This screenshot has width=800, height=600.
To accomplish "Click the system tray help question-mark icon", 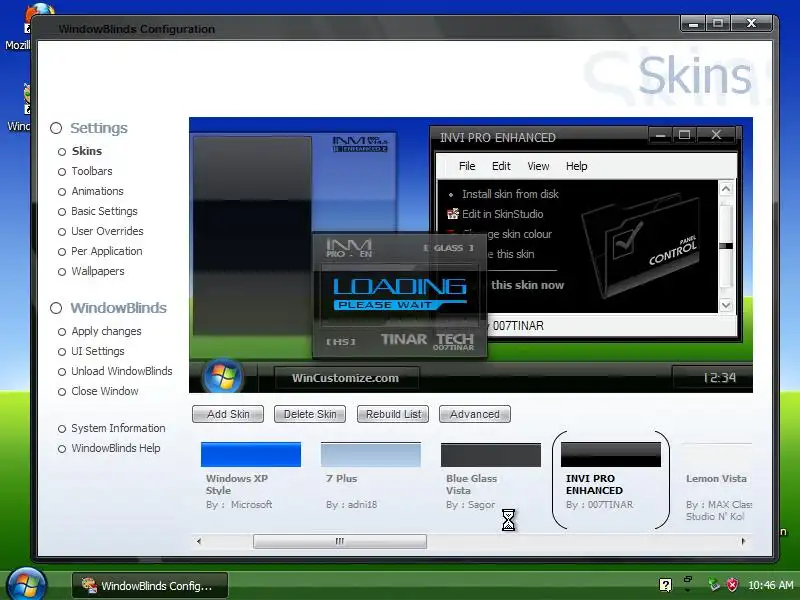I will tap(665, 585).
